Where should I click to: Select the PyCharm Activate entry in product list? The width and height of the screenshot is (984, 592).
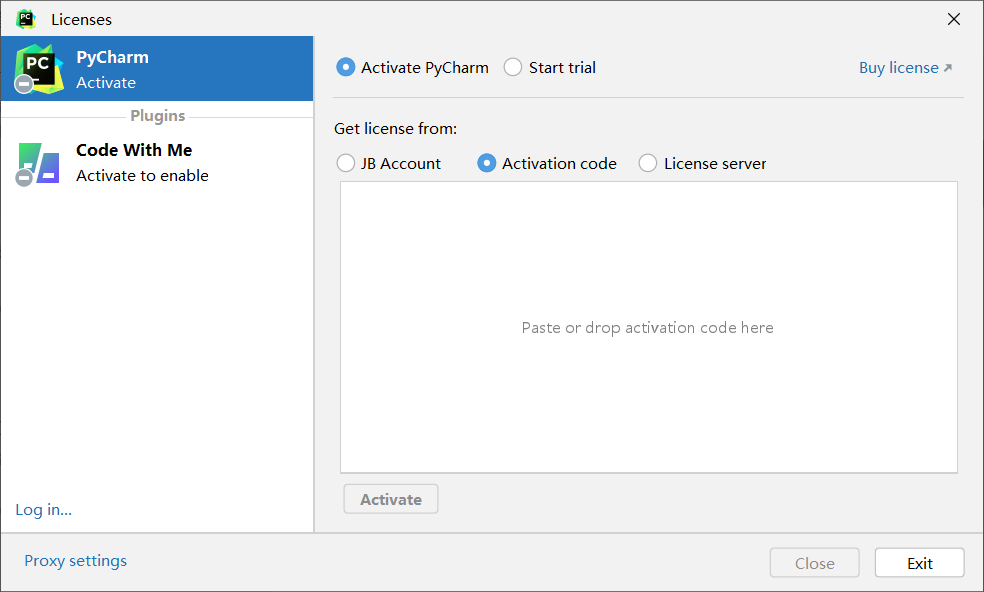tap(157, 68)
